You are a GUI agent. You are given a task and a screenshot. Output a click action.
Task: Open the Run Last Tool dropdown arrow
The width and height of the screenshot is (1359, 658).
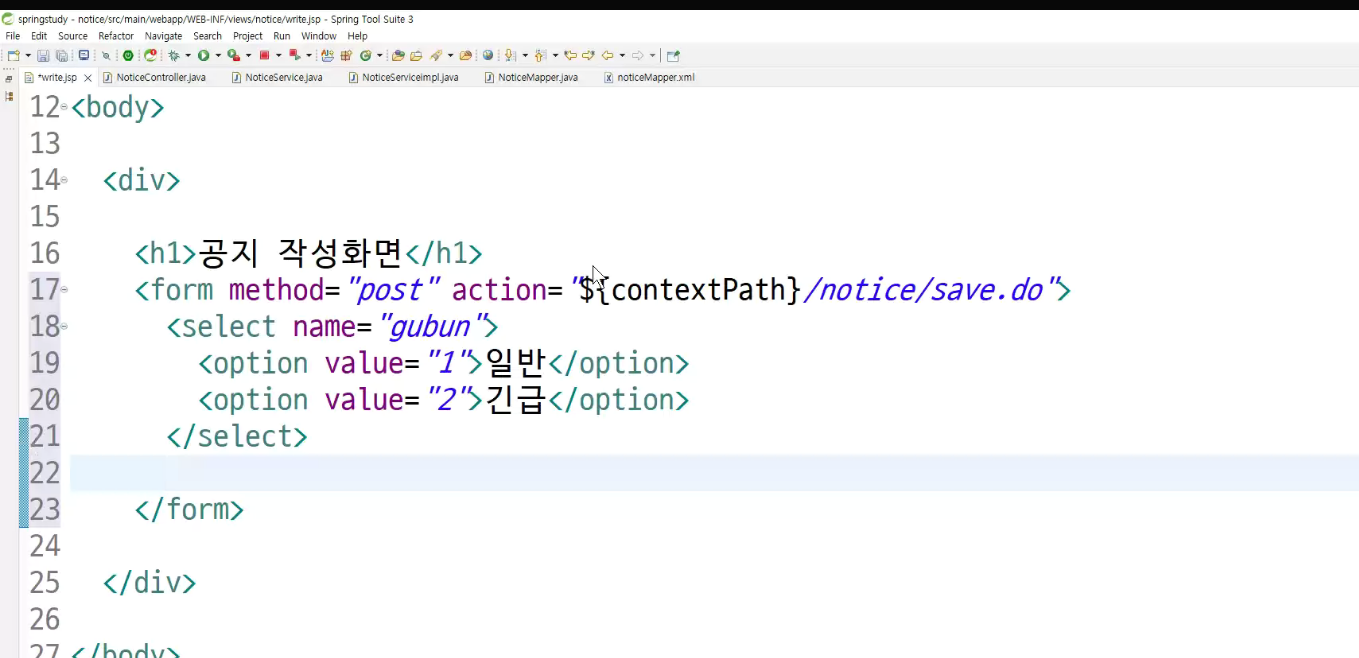coord(249,55)
